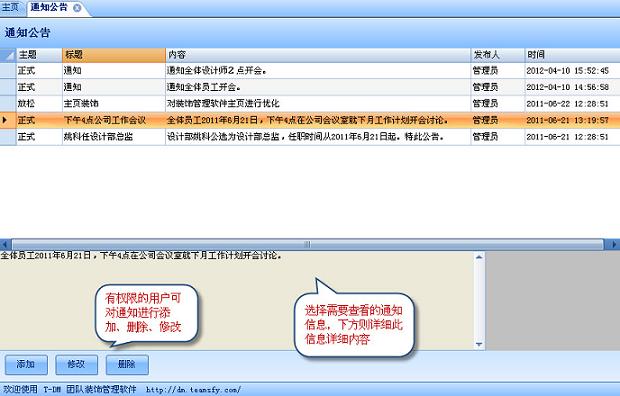The height and width of the screenshot is (396, 620).
Task: Select the 主页装饰 title cell
Action: click(x=114, y=104)
